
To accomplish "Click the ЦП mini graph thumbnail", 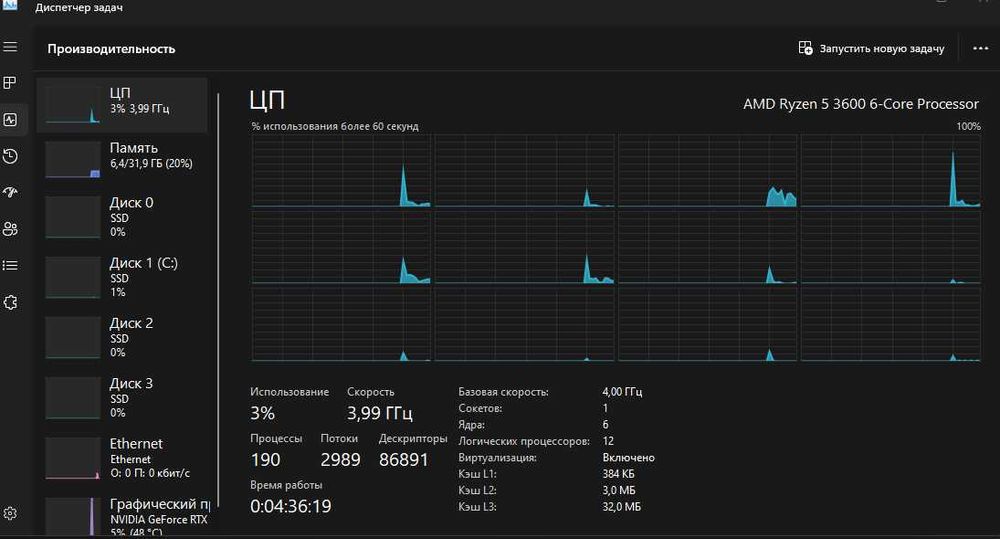I will coord(73,105).
